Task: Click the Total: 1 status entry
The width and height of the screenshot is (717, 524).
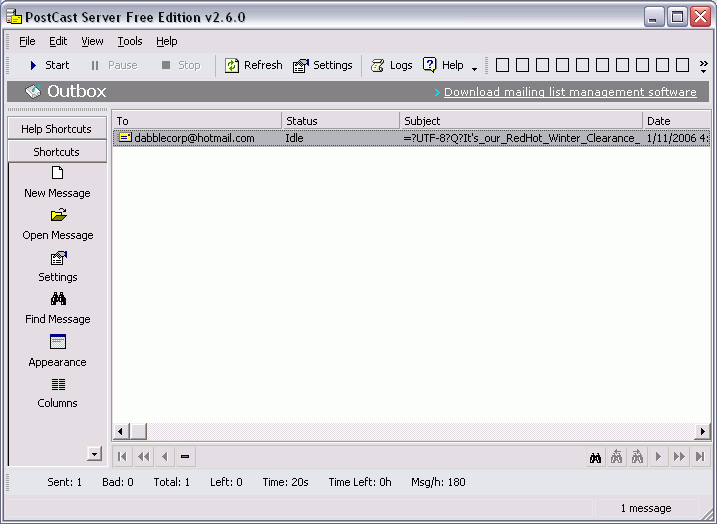Action: click(172, 482)
